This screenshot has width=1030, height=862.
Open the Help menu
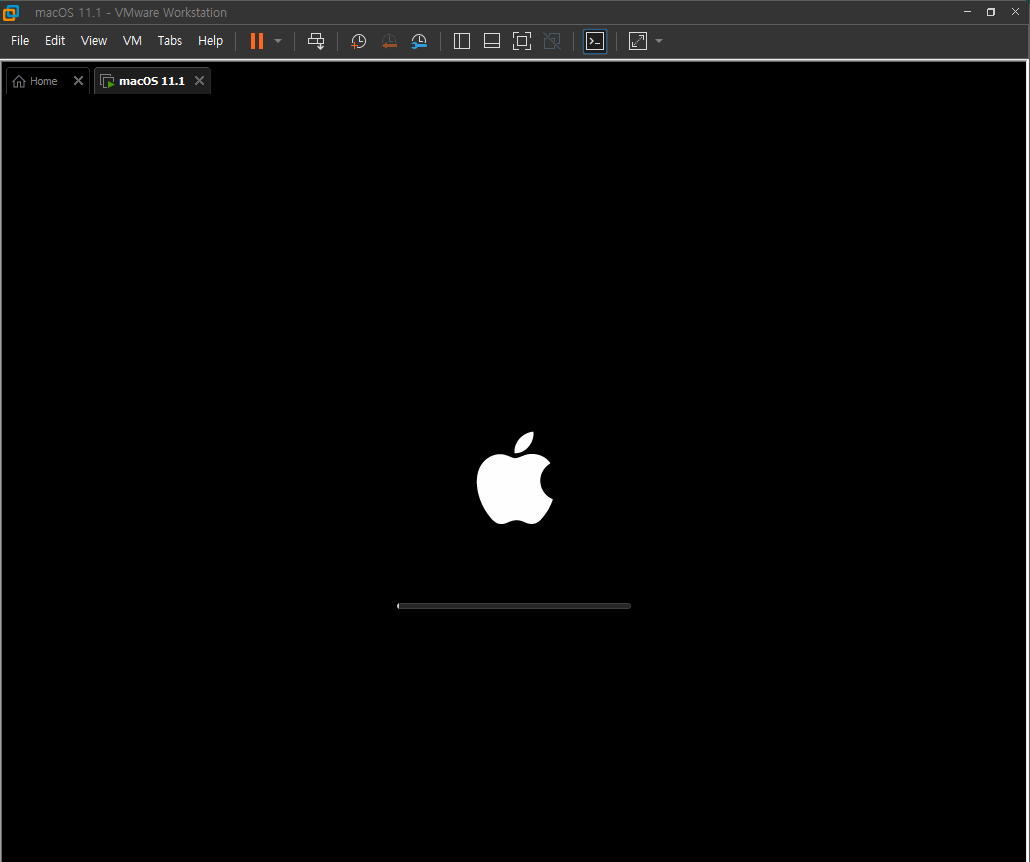[x=210, y=41]
